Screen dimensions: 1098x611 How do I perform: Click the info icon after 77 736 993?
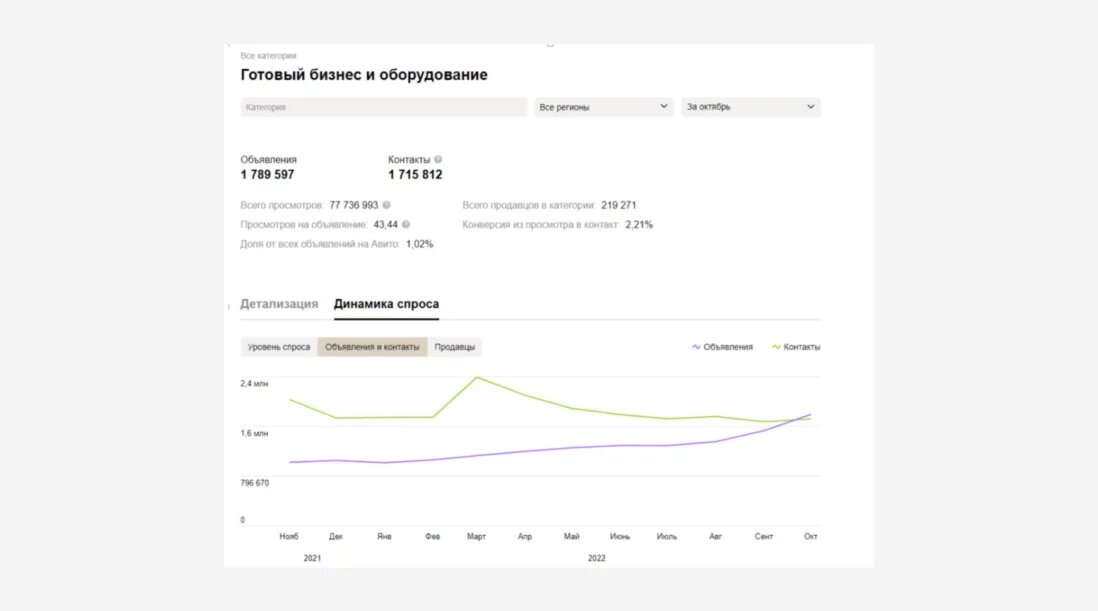tap(387, 205)
